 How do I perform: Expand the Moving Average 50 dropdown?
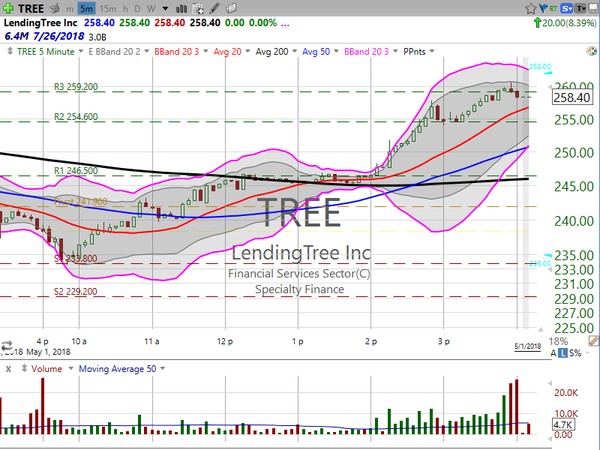pyautogui.click(x=163, y=369)
